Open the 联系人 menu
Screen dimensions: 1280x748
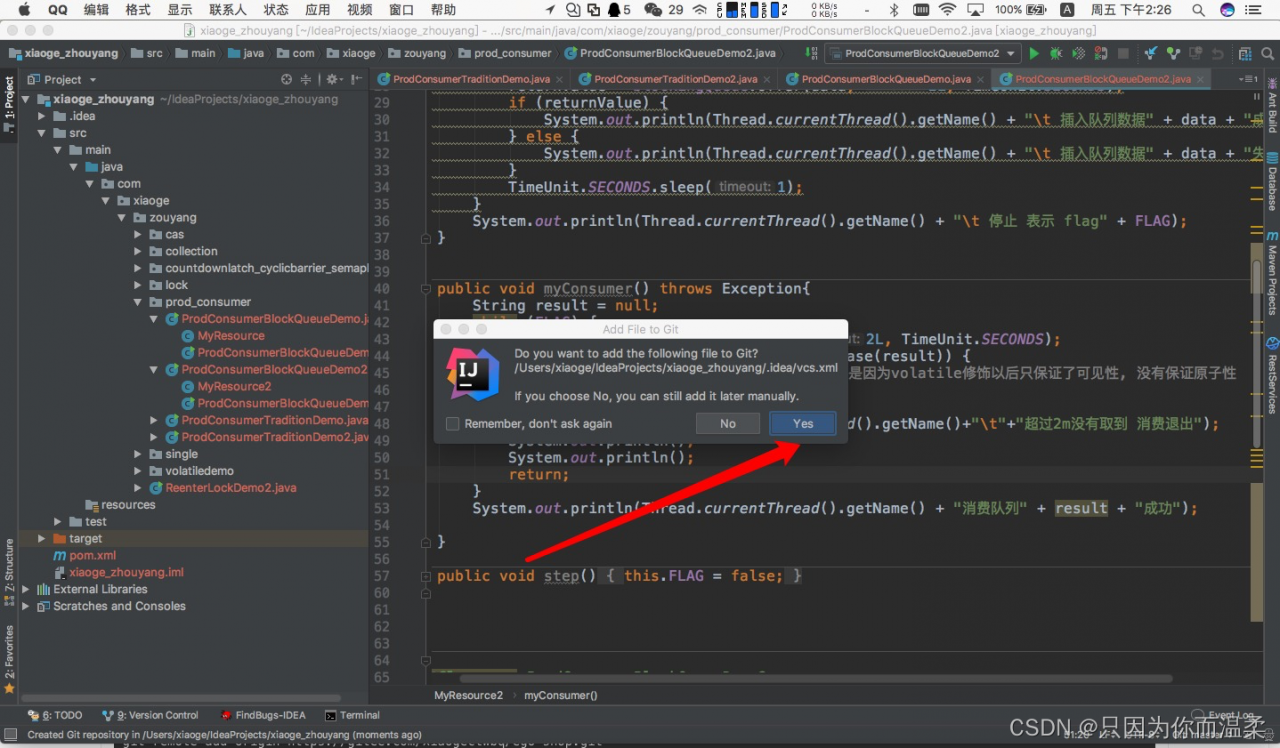point(228,10)
